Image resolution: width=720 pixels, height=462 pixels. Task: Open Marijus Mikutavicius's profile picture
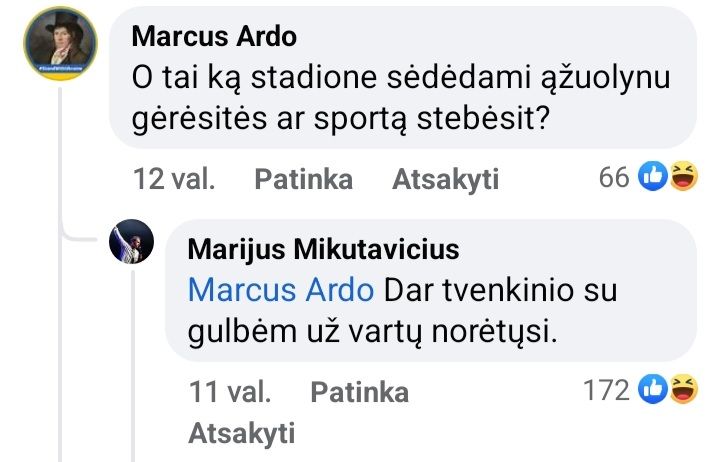click(131, 241)
